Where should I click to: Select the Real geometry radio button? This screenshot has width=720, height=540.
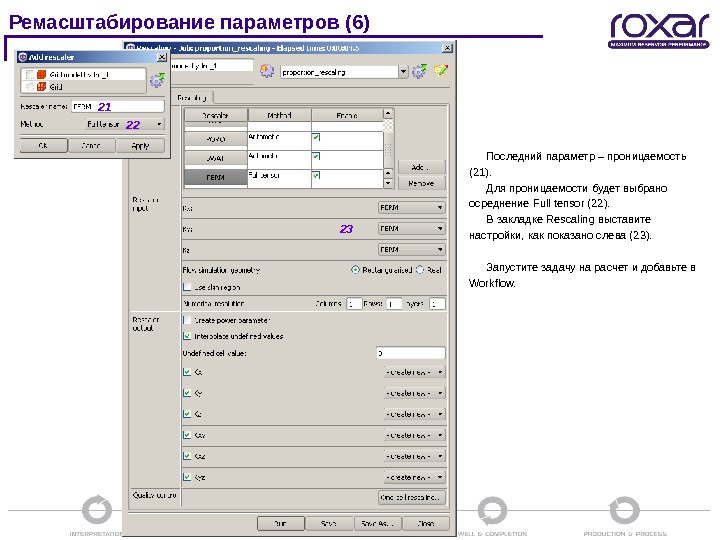tap(420, 270)
